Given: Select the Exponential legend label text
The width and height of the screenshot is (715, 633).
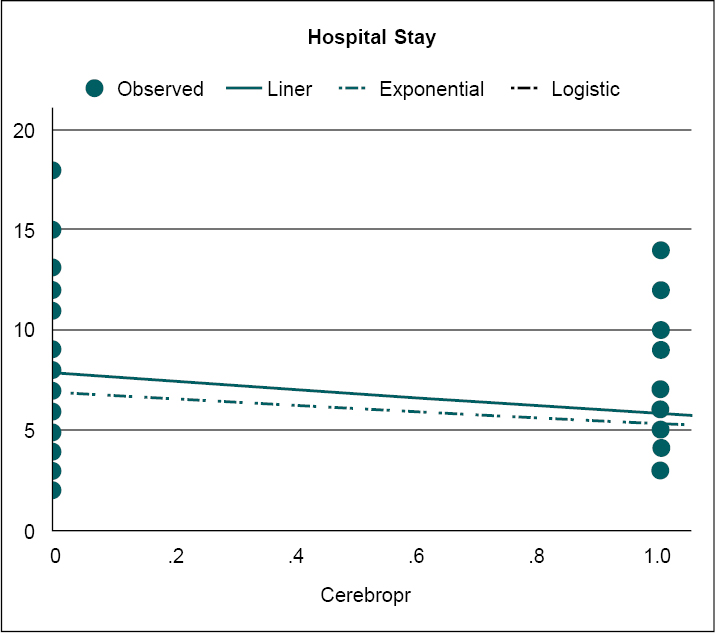Looking at the screenshot, I should (431, 89).
